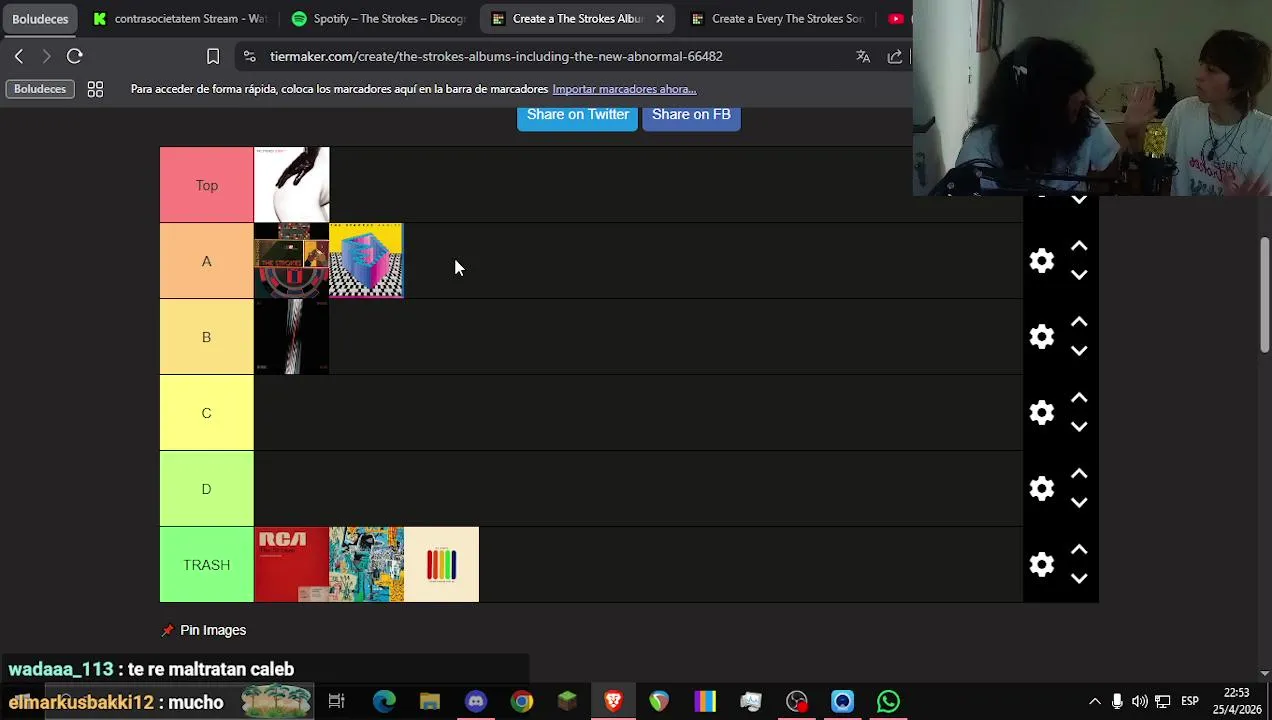Click Pin Images below the tier list
1272x720 pixels.
coord(204,630)
